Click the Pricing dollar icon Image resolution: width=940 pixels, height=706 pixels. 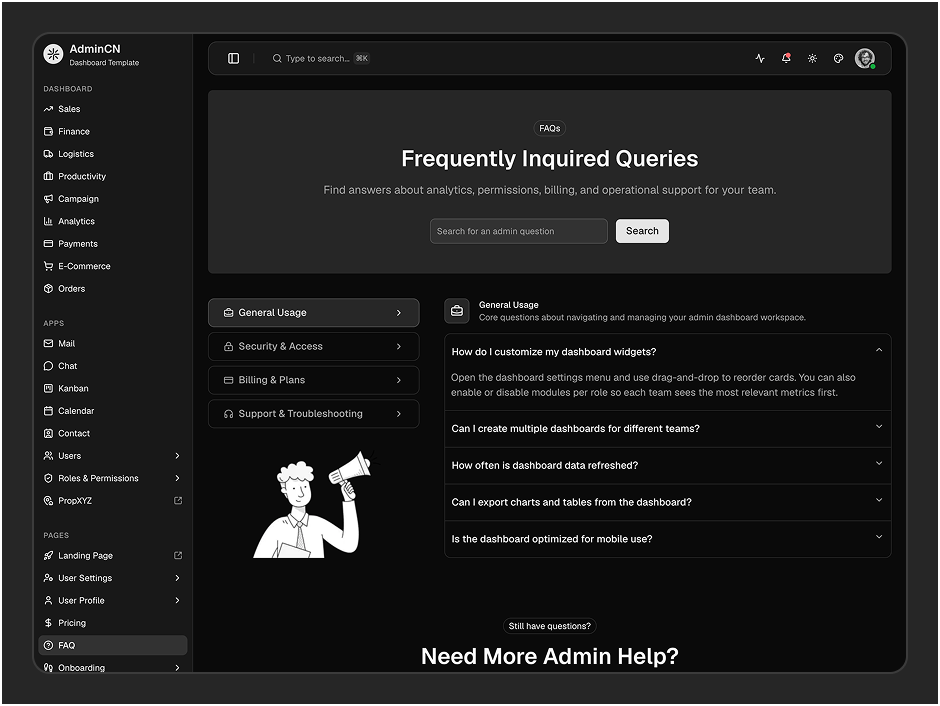(x=49, y=623)
